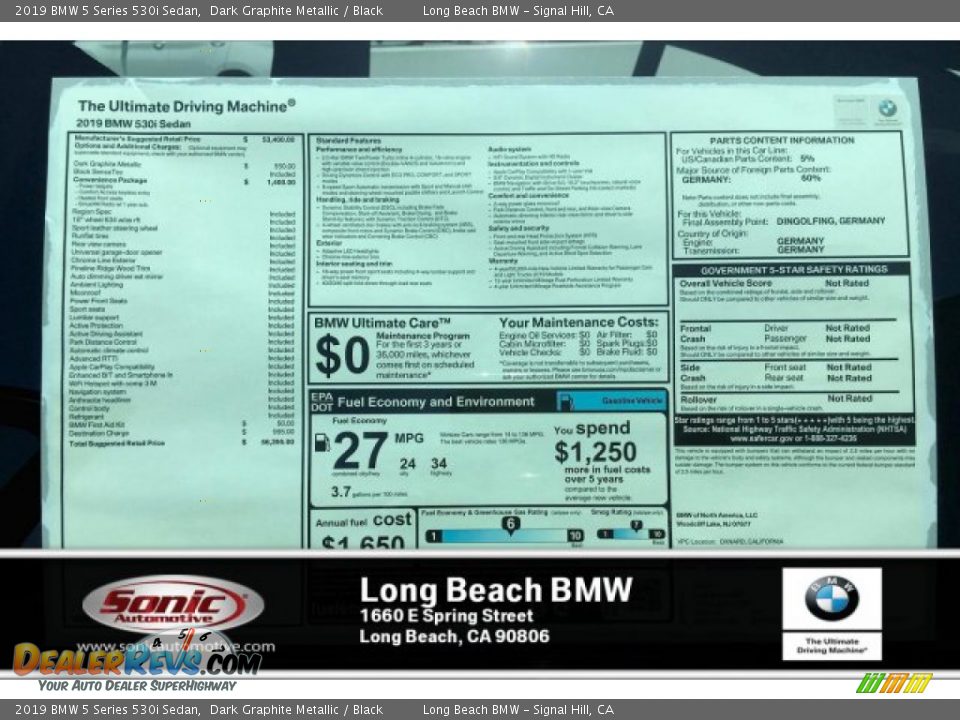The height and width of the screenshot is (720, 960).
Task: Click the BMW roundel logo on the window sticker
Action: pyautogui.click(x=887, y=109)
